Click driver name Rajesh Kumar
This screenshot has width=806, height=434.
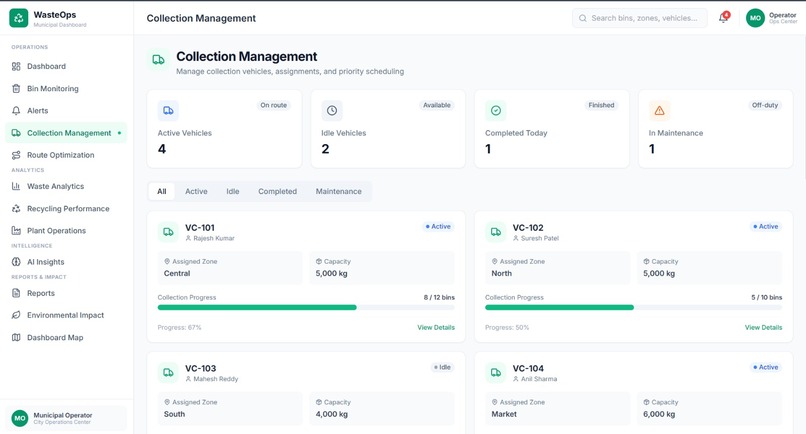point(214,238)
